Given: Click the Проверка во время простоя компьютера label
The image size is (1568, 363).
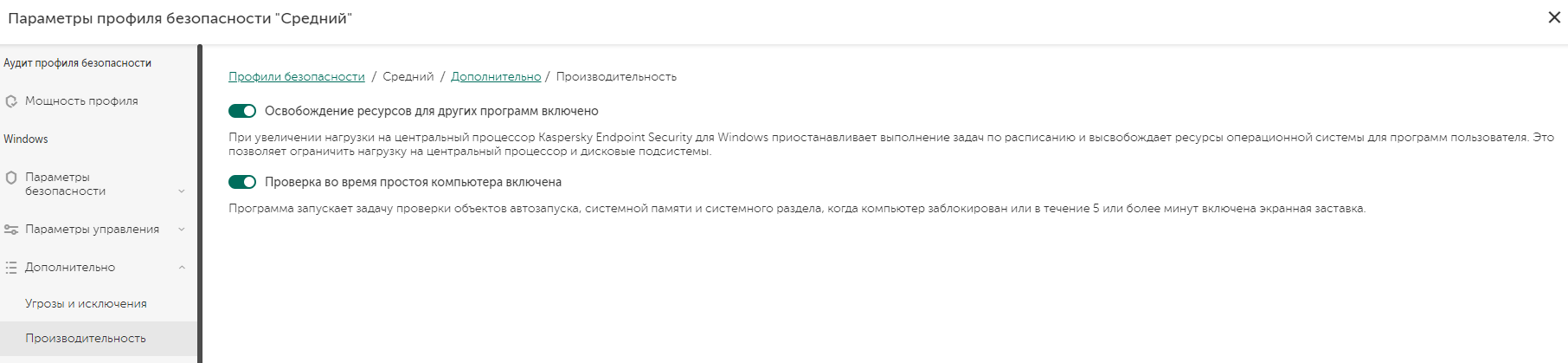Looking at the screenshot, I should pos(413,182).
